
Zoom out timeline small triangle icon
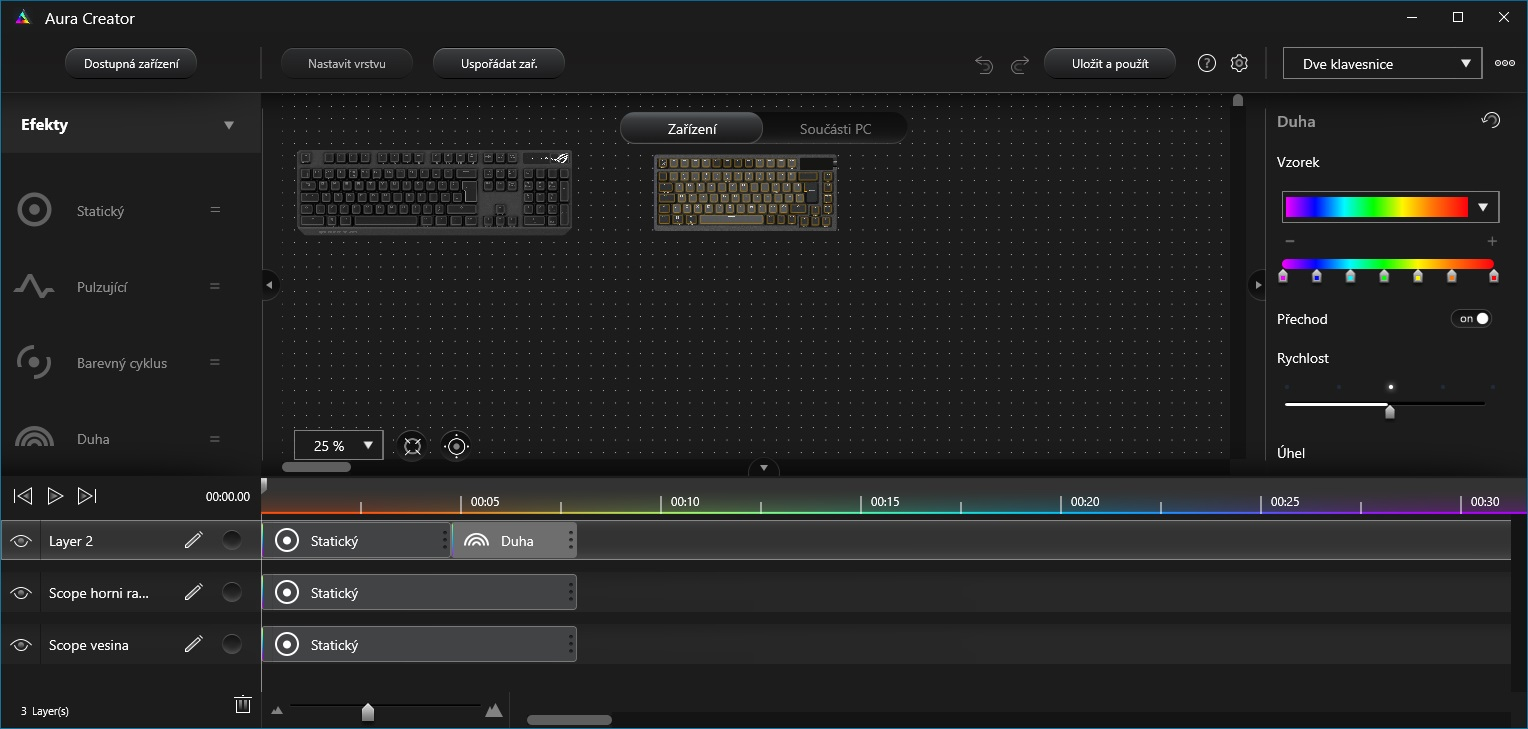(x=277, y=711)
